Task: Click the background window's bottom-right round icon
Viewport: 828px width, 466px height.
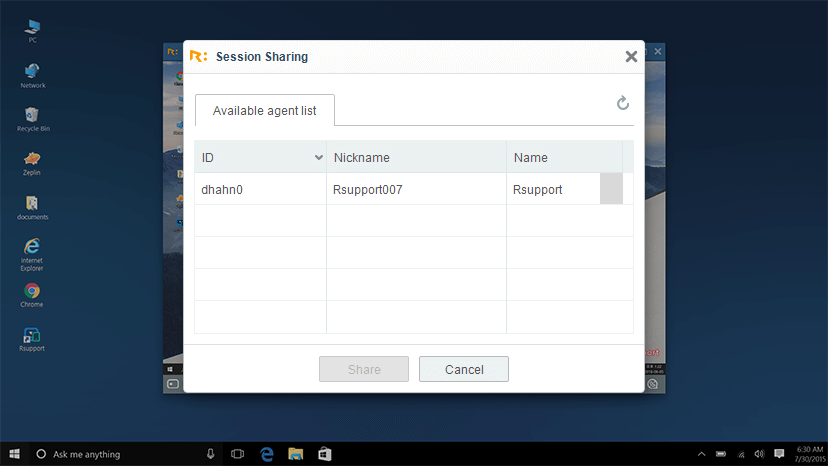Action: tap(653, 384)
